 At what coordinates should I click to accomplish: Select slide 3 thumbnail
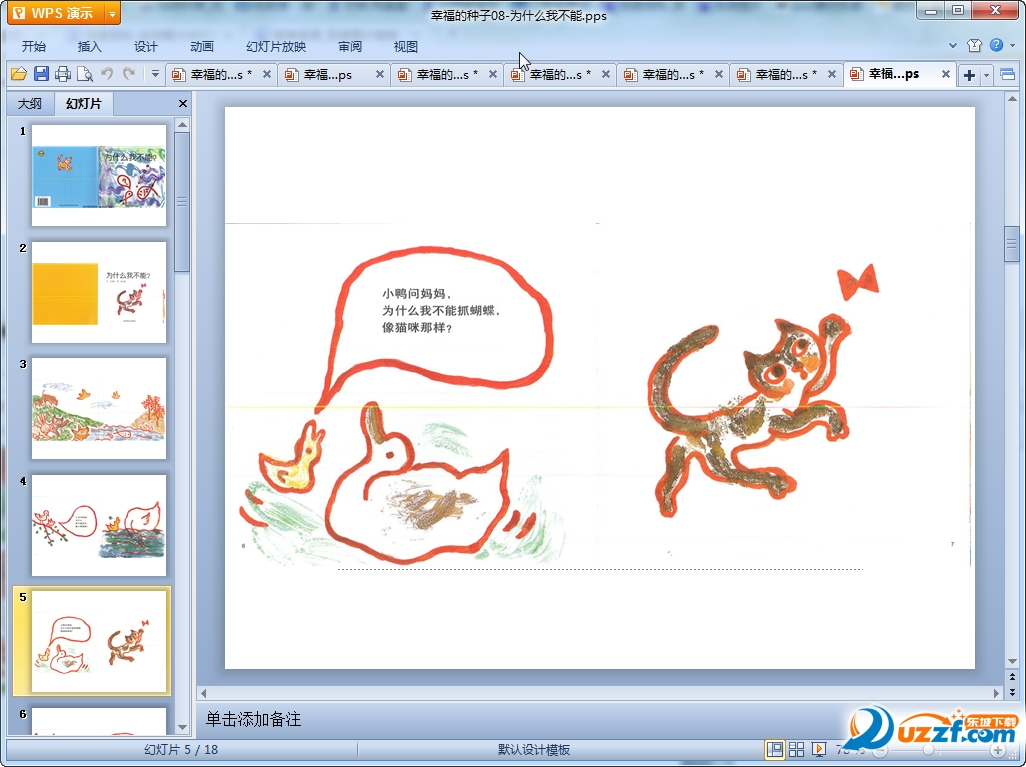point(99,409)
